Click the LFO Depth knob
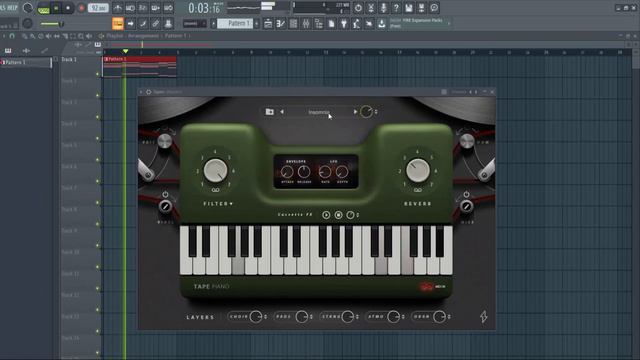Viewport: 640px width, 360px height. click(x=342, y=172)
